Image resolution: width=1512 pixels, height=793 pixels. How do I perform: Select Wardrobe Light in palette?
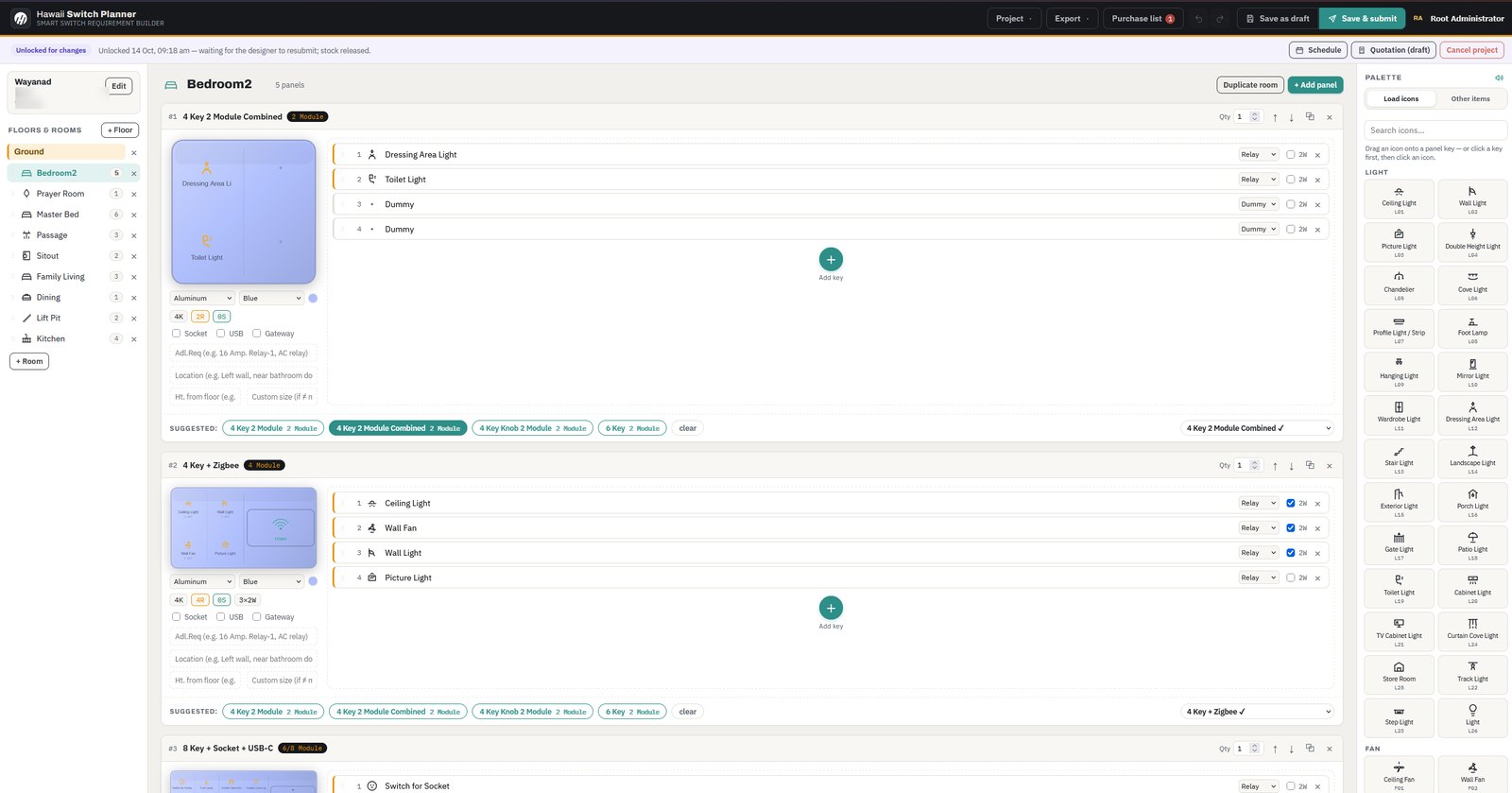click(1399, 416)
